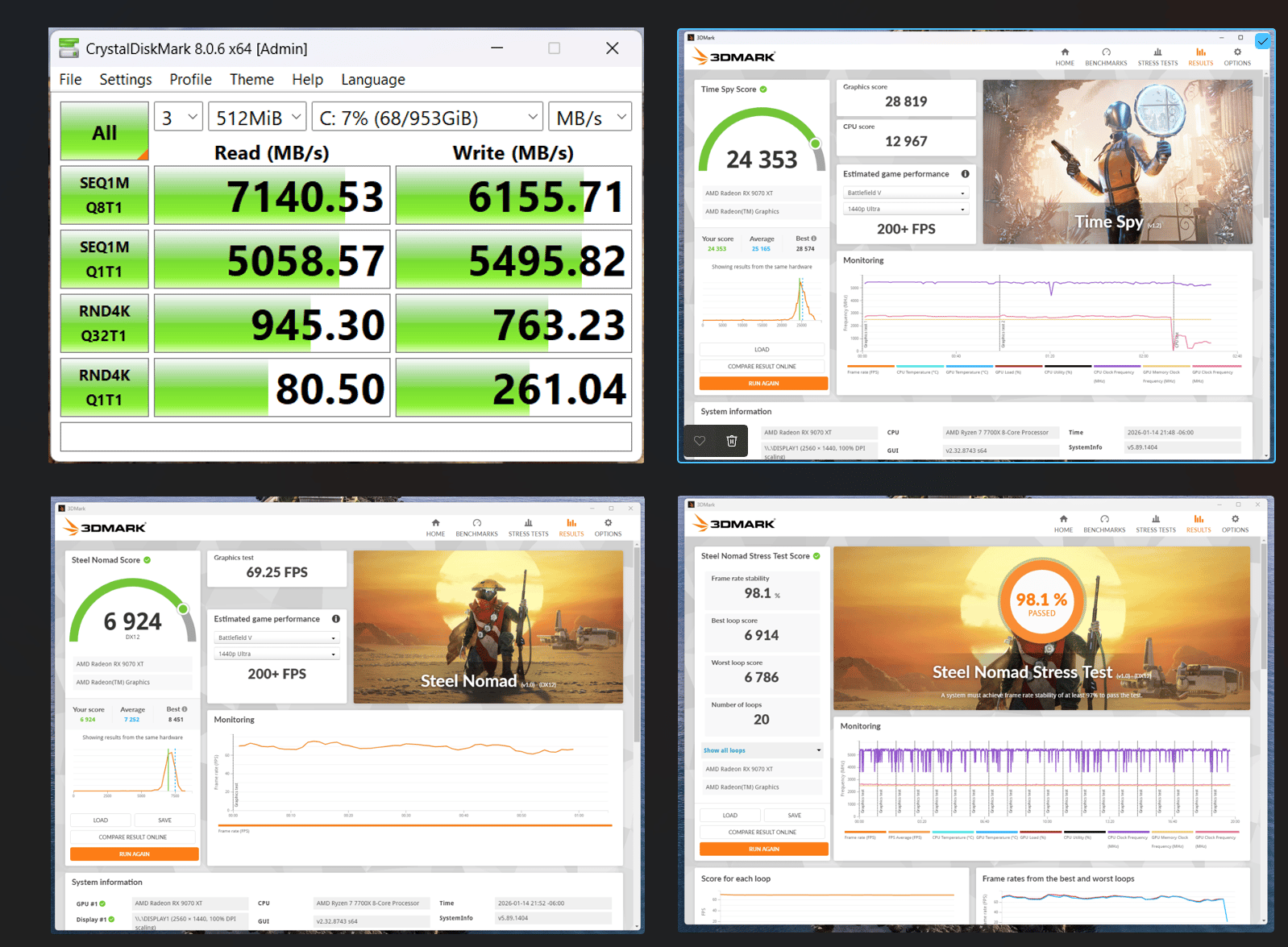The image size is (1288, 947).
Task: Open the File menu in CrystalDiskMark
Action: pyautogui.click(x=70, y=79)
